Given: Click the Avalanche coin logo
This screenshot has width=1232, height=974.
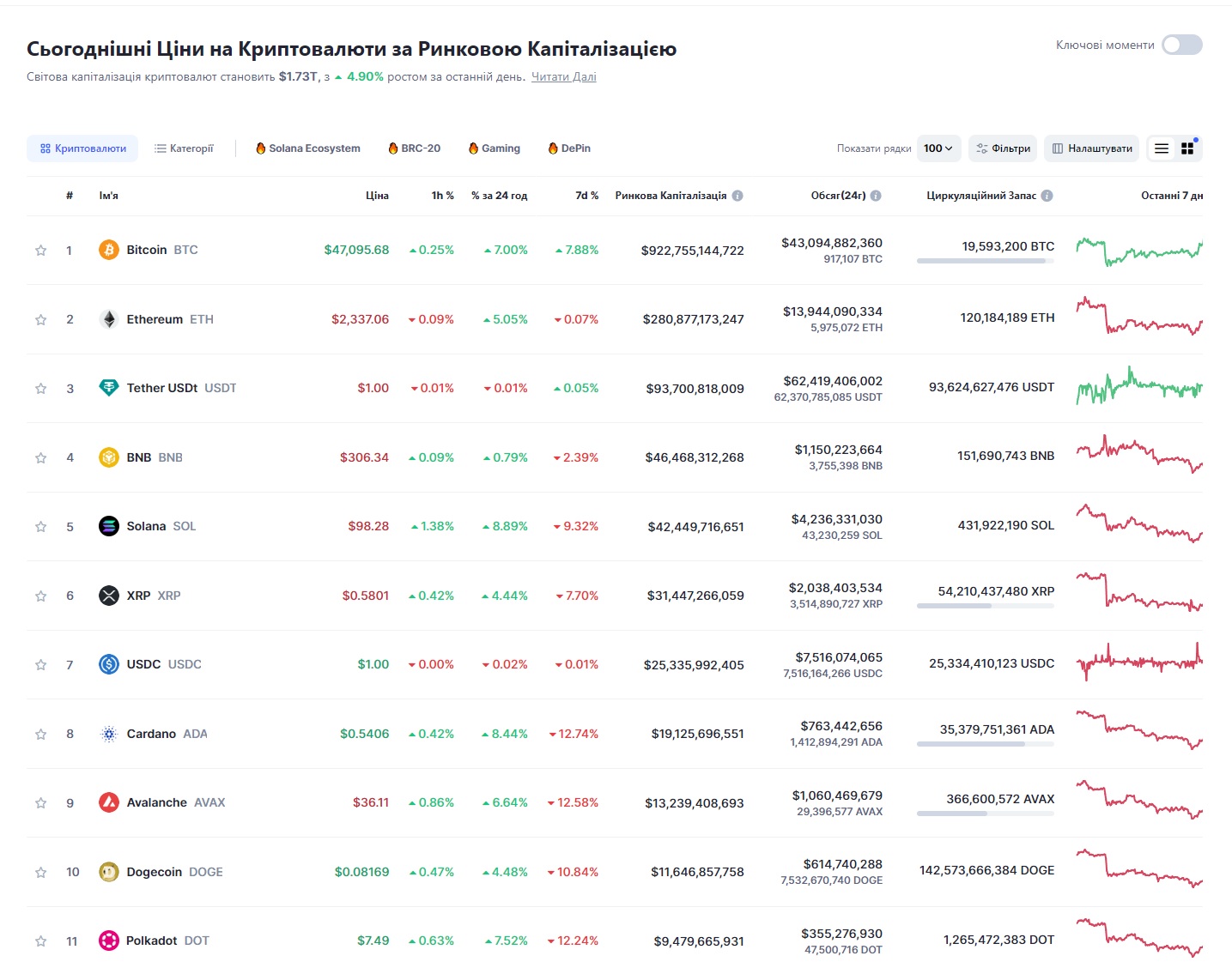Looking at the screenshot, I should pyautogui.click(x=109, y=802).
